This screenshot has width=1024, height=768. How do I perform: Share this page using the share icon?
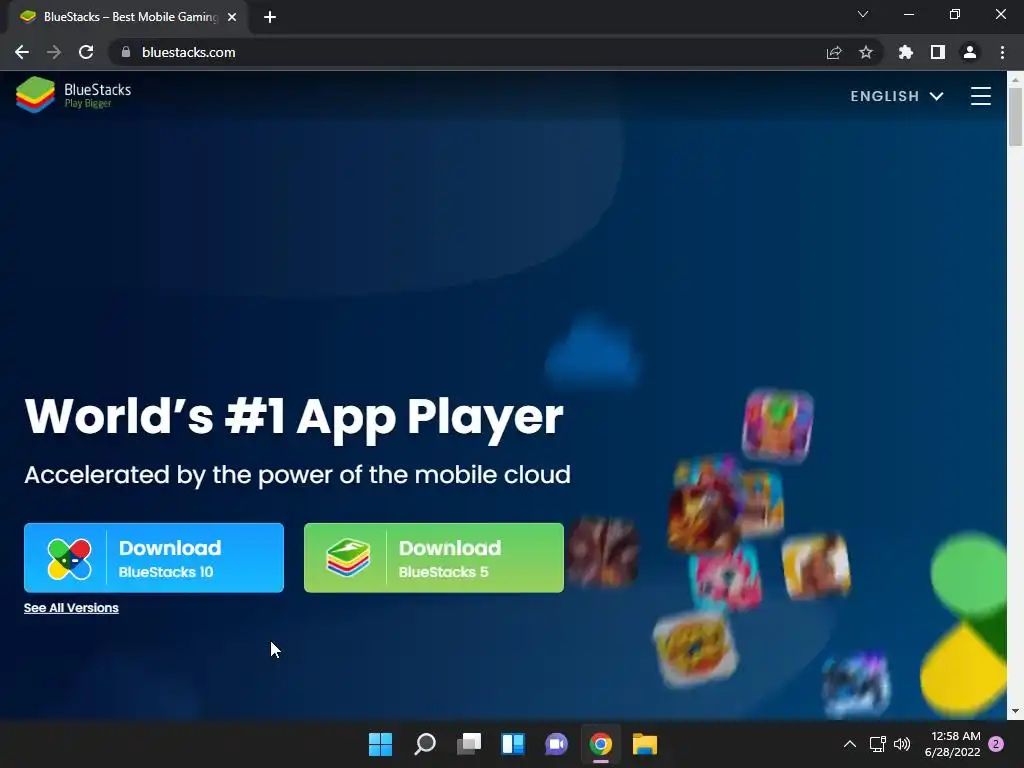834,52
